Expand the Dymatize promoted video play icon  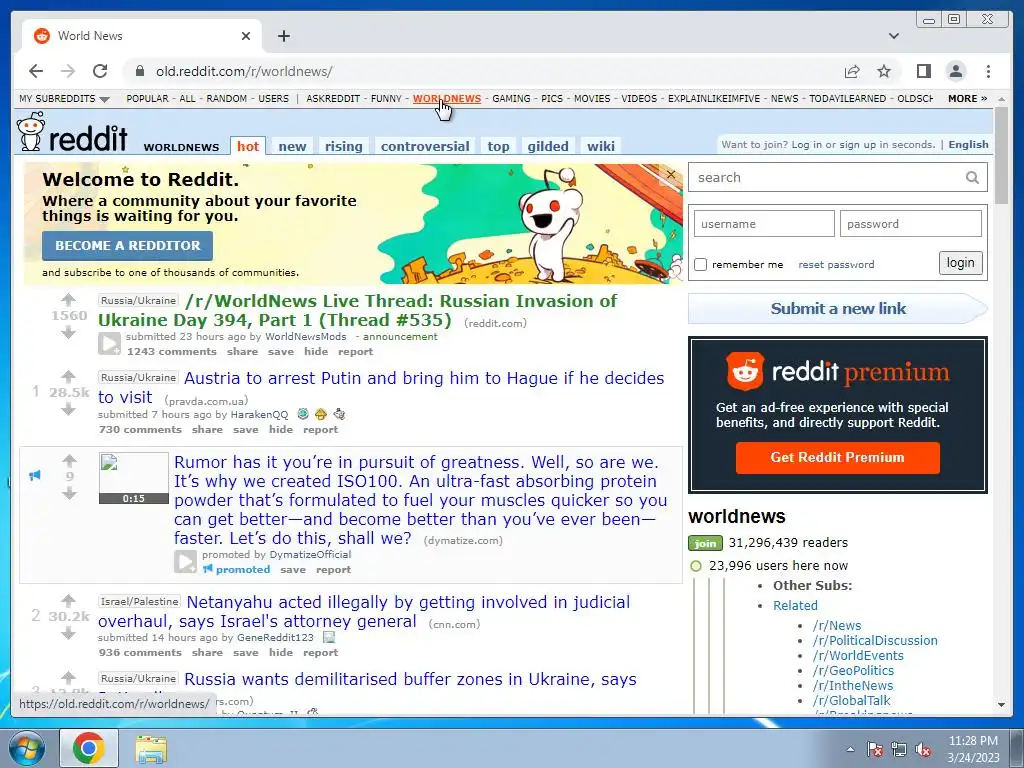tap(185, 562)
